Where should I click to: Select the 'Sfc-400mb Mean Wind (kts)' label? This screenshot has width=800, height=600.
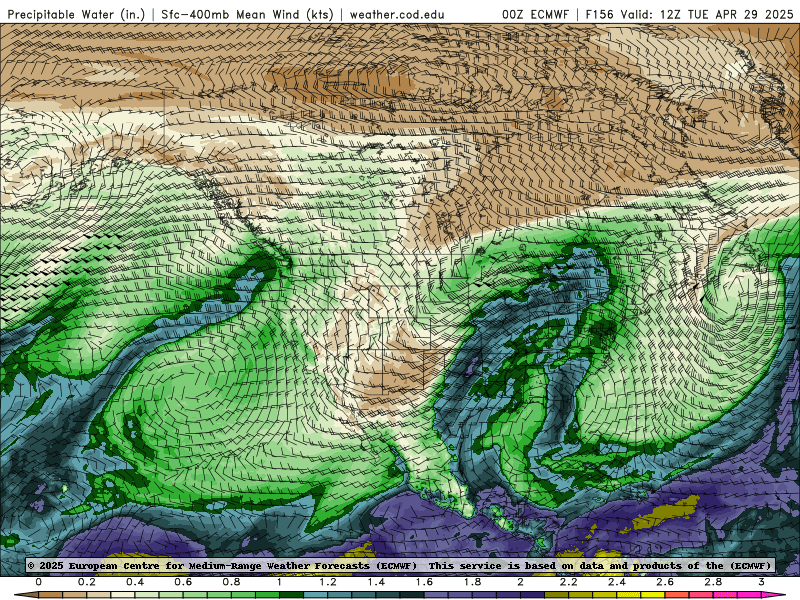(247, 15)
